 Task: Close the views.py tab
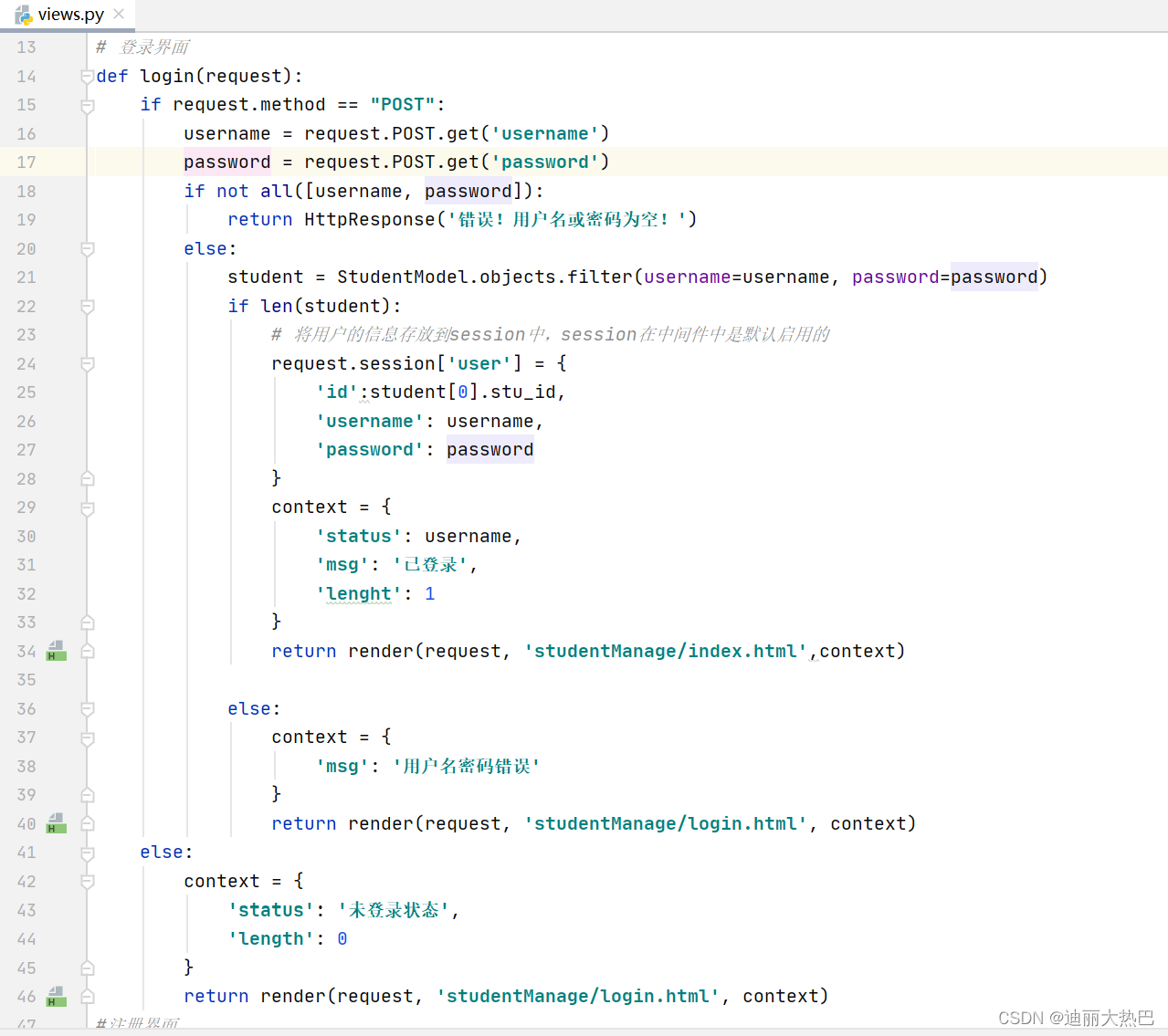tap(119, 14)
